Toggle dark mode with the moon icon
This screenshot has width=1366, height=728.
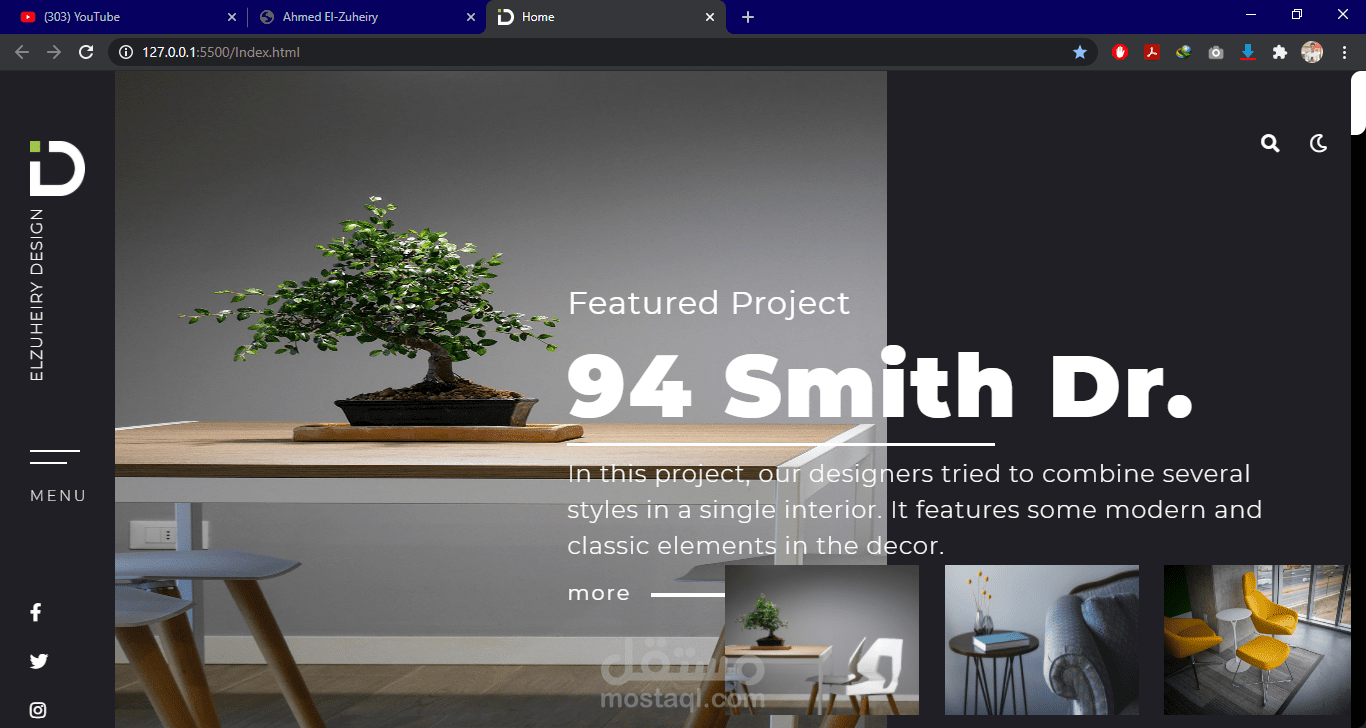tap(1319, 144)
